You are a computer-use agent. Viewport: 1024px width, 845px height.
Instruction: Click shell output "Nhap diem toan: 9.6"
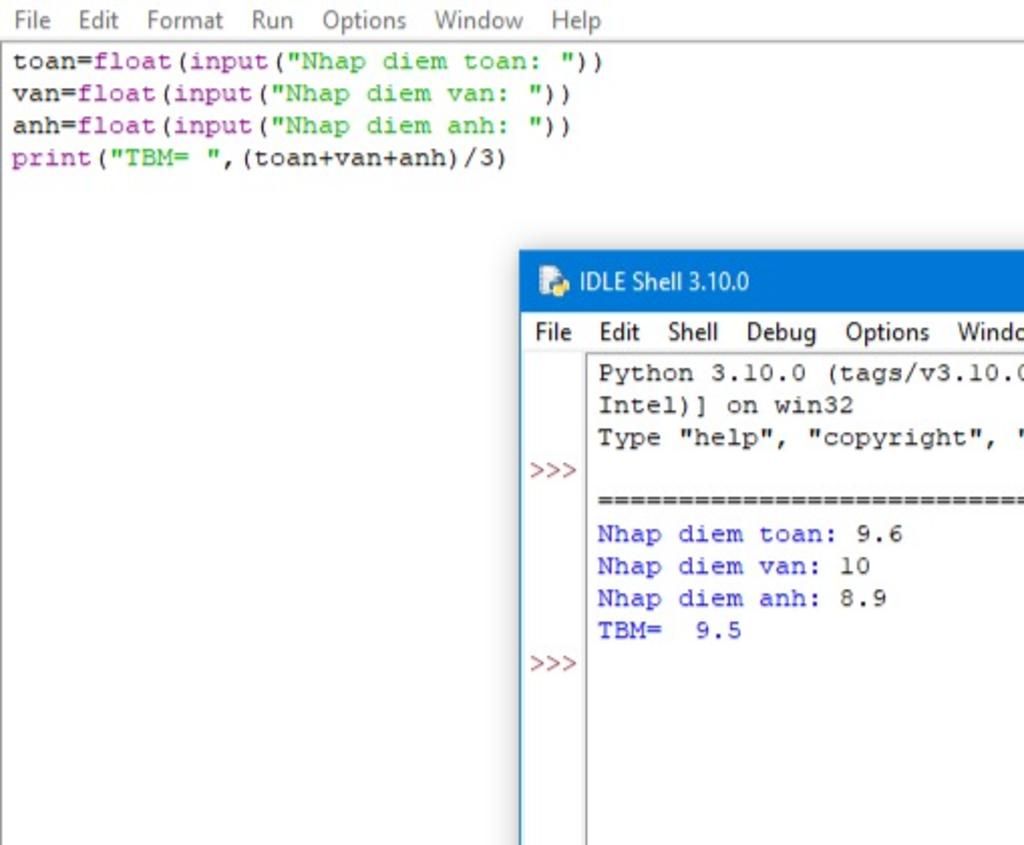tap(750, 534)
